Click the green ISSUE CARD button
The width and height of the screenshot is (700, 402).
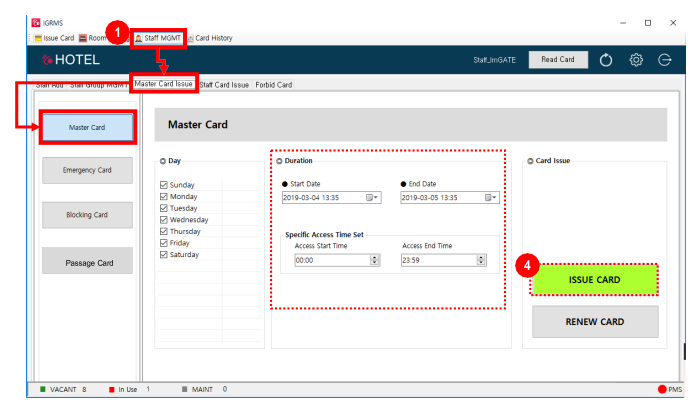pos(594,280)
